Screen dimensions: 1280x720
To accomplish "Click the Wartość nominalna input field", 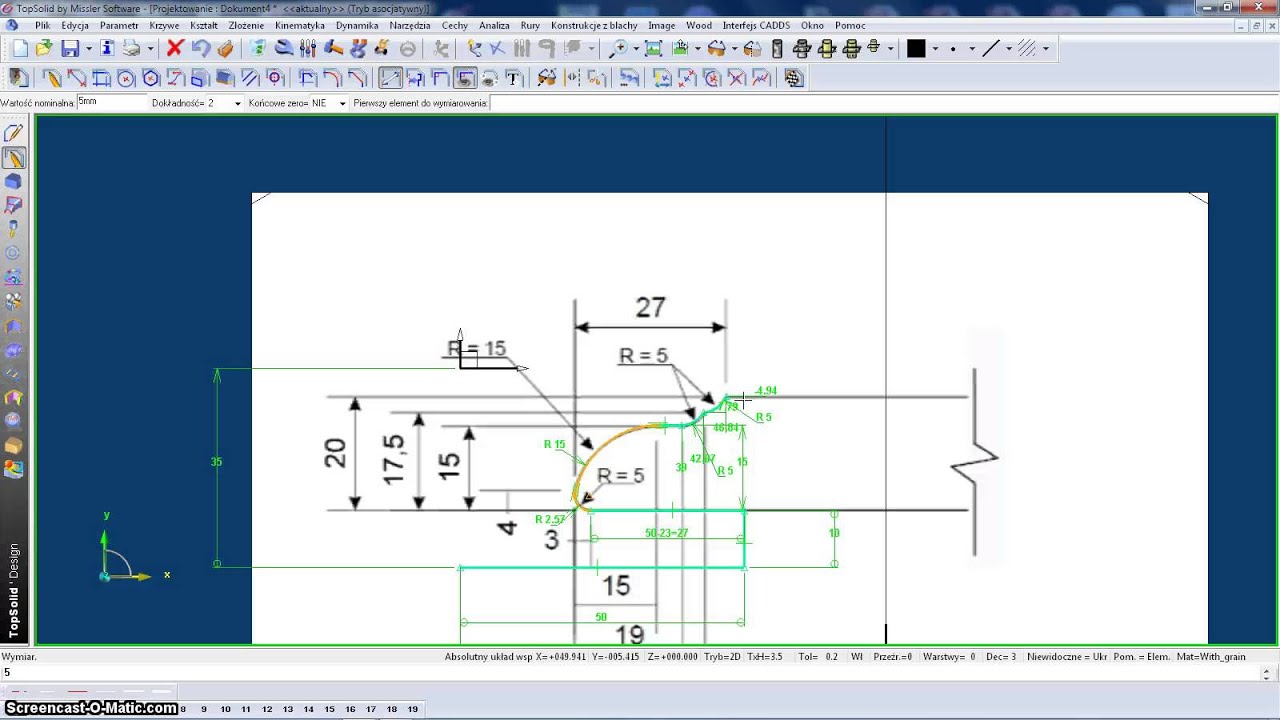I will [111, 103].
